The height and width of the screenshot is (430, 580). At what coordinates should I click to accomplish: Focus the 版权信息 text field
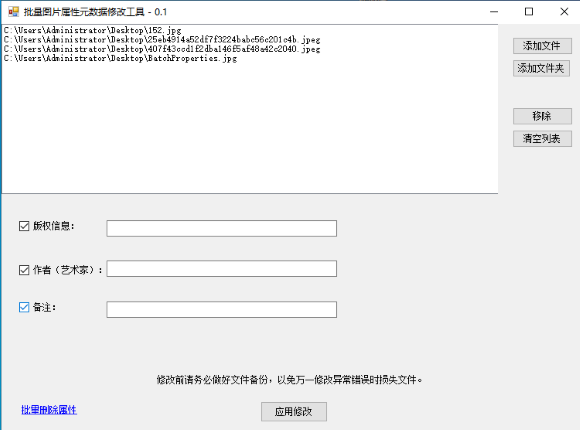tap(222, 228)
